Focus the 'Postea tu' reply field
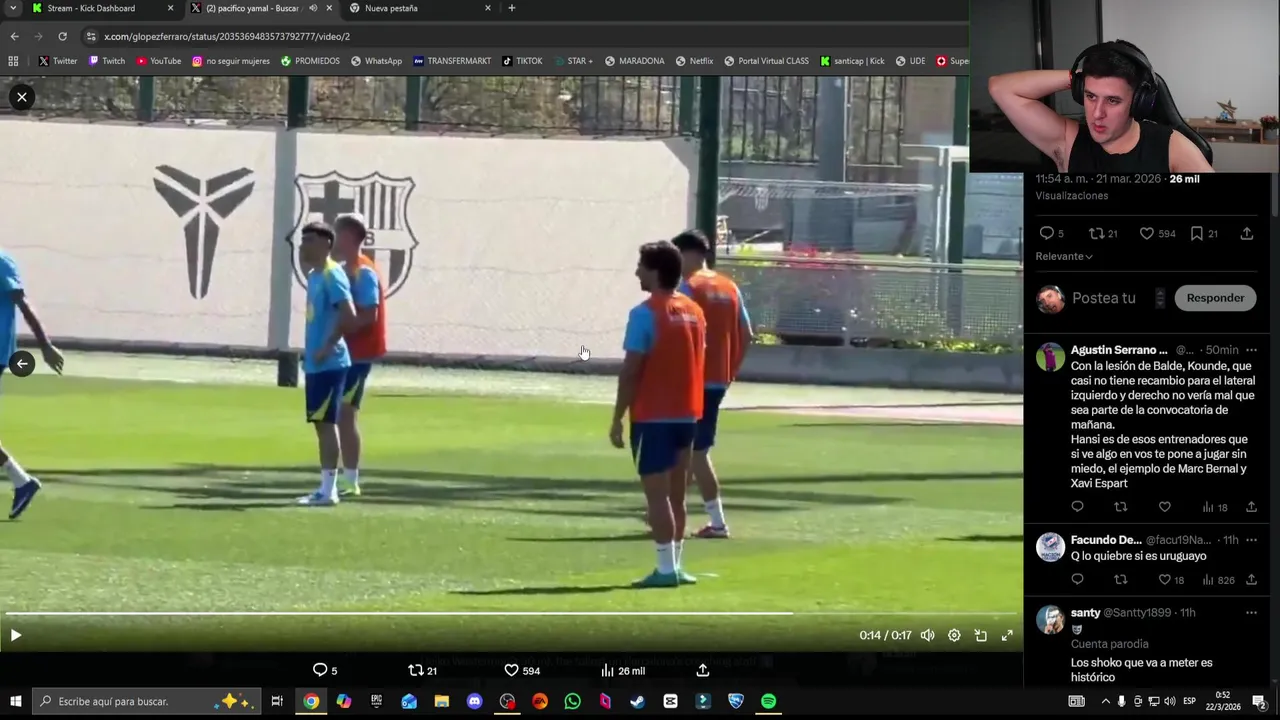The height and width of the screenshot is (720, 1280). coord(1103,298)
